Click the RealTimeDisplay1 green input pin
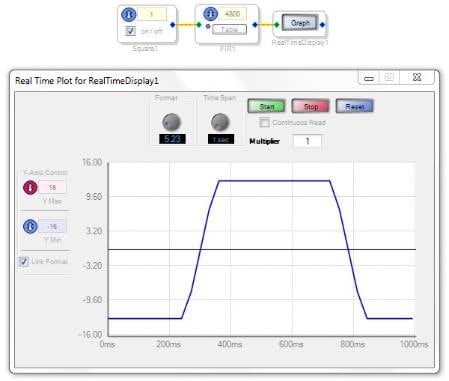The image size is (449, 381). (x=277, y=25)
